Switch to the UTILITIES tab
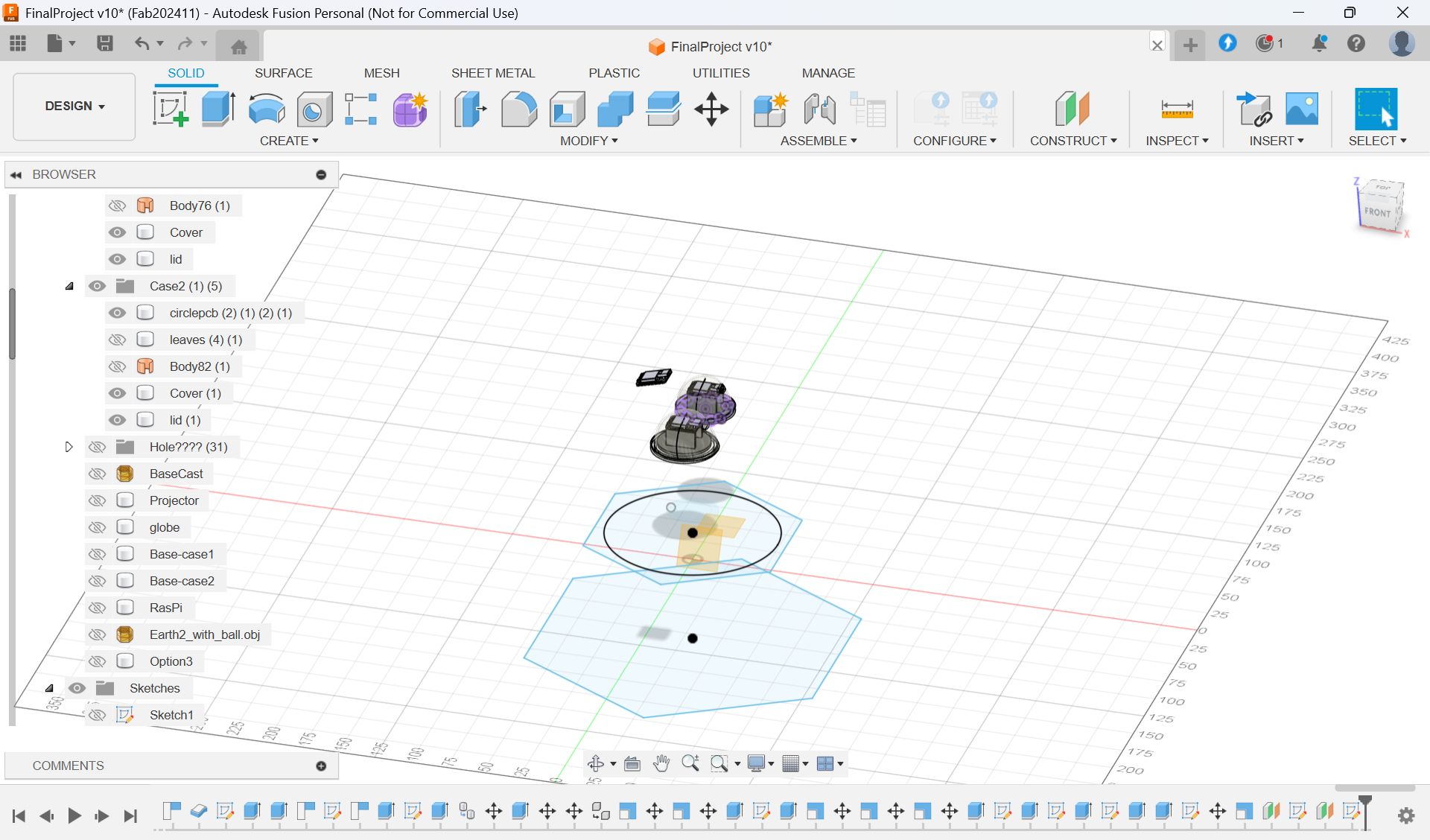 point(721,73)
